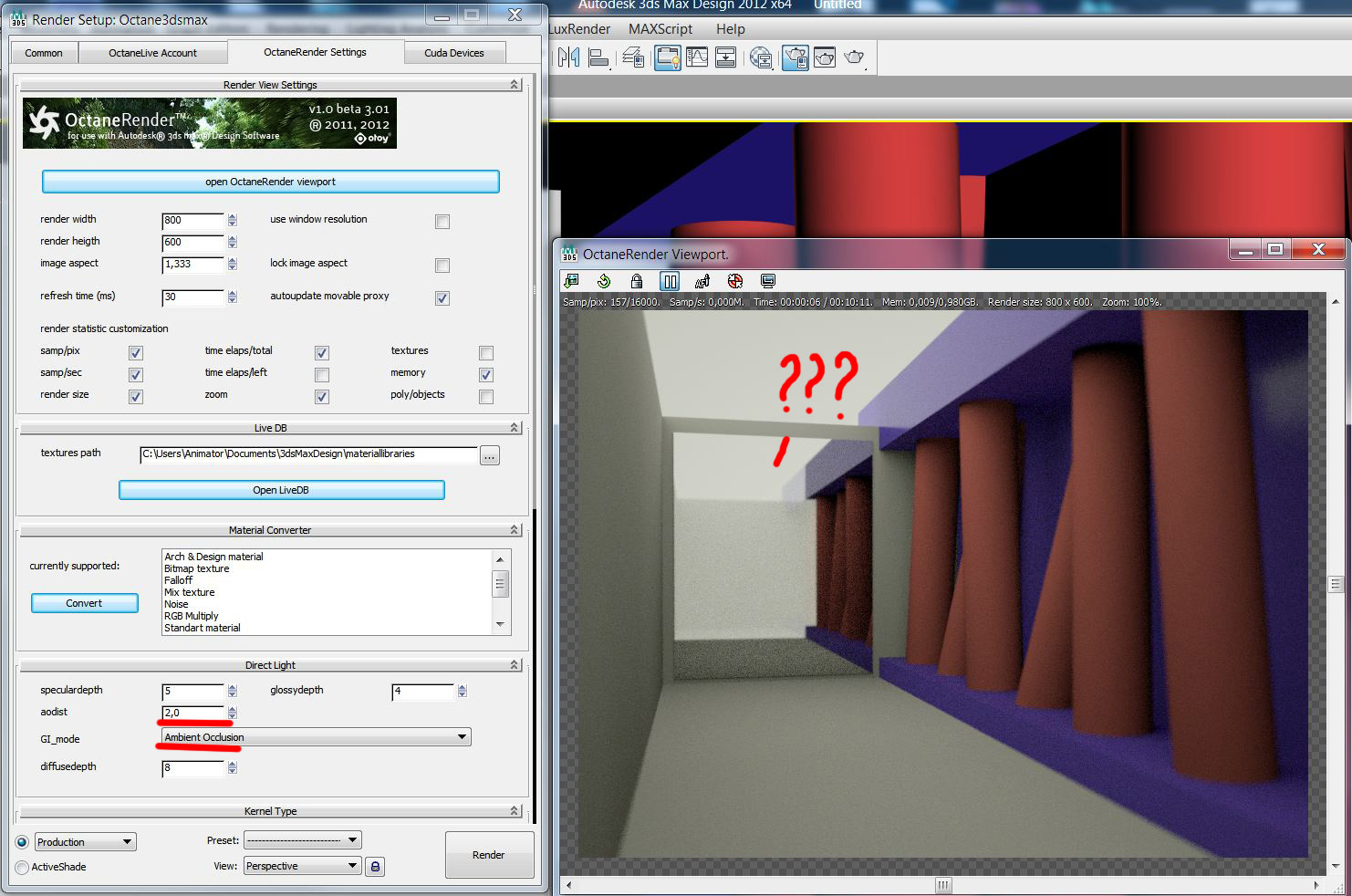Open the MAXScript menu

(x=660, y=29)
